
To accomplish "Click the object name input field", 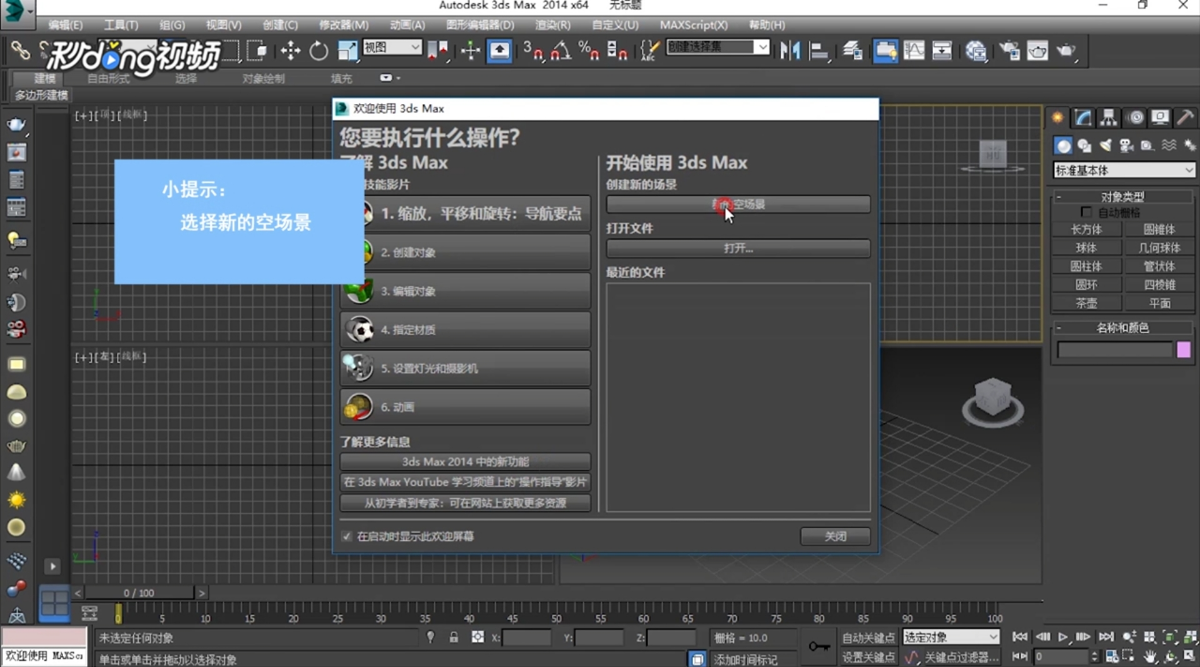I will coord(1114,350).
